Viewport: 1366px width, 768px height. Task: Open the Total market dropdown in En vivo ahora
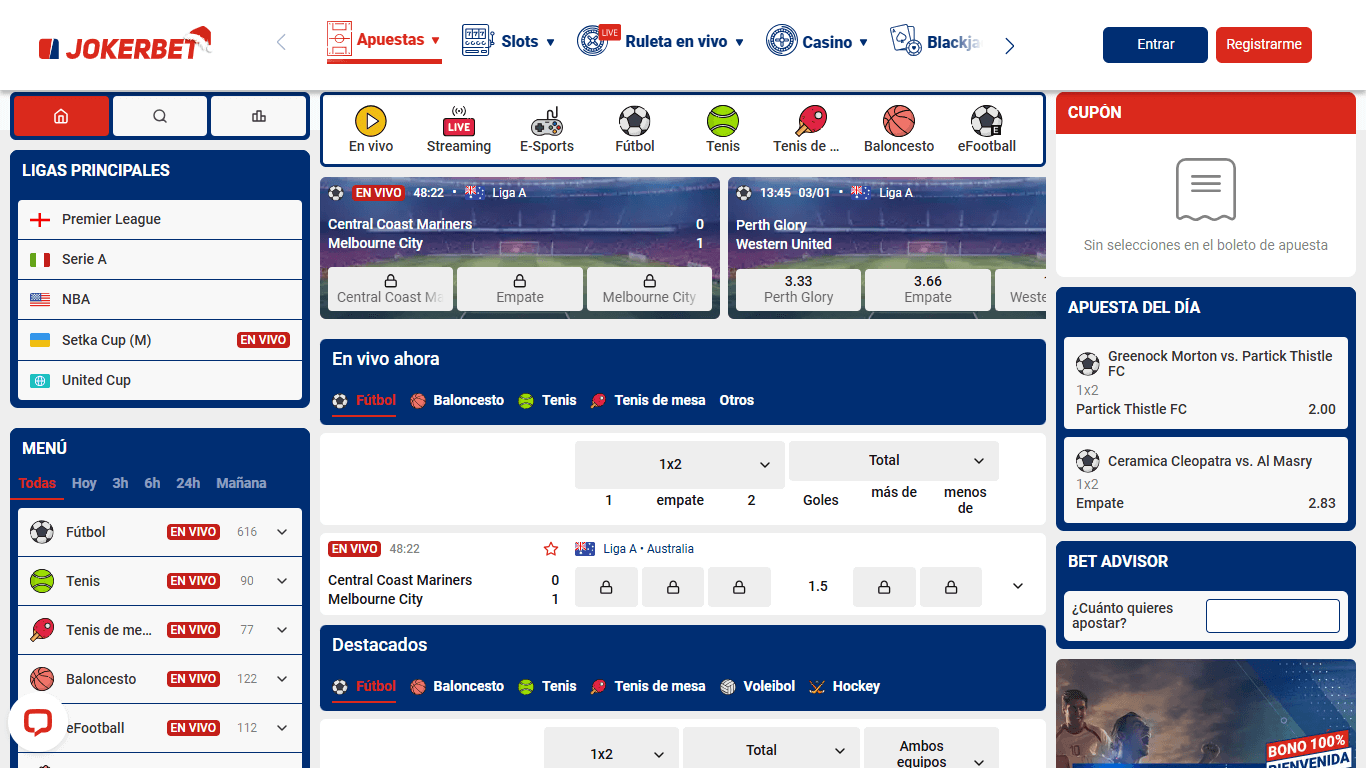tap(894, 460)
